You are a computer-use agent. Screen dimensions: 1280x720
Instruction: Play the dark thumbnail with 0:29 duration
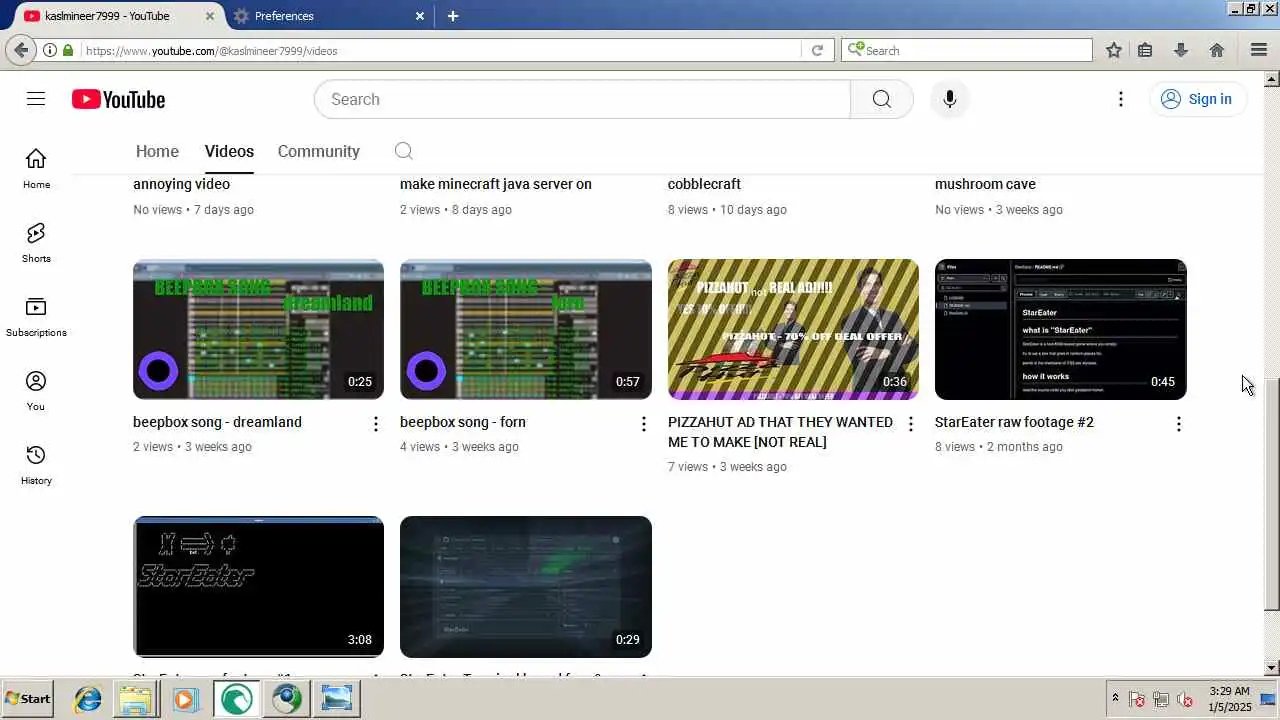pos(526,586)
